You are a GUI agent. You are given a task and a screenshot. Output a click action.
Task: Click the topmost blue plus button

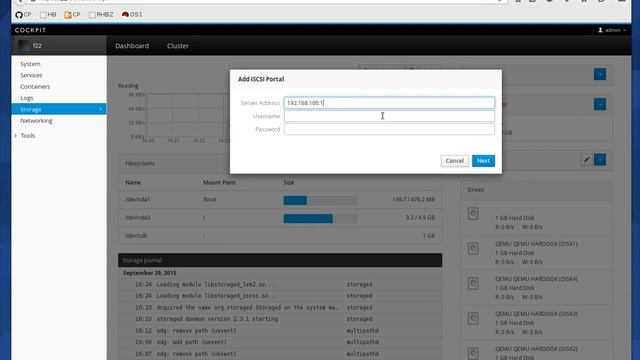(x=600, y=74)
